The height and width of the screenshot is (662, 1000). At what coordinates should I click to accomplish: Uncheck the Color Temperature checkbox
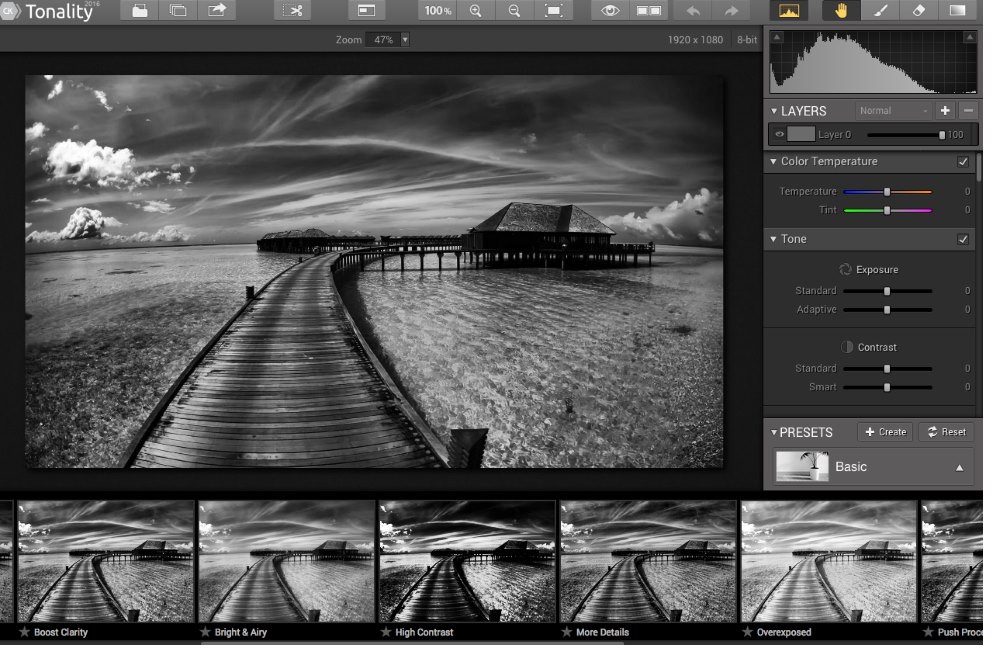click(963, 161)
